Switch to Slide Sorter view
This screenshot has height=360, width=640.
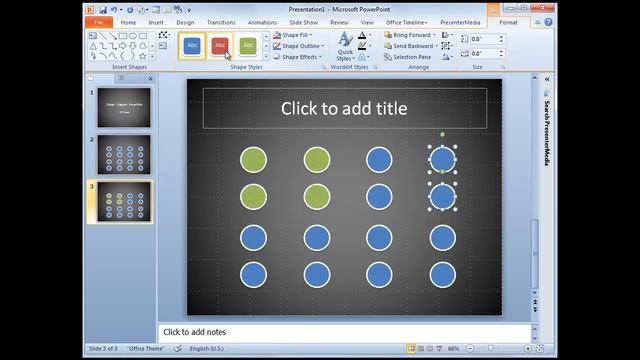click(x=421, y=349)
